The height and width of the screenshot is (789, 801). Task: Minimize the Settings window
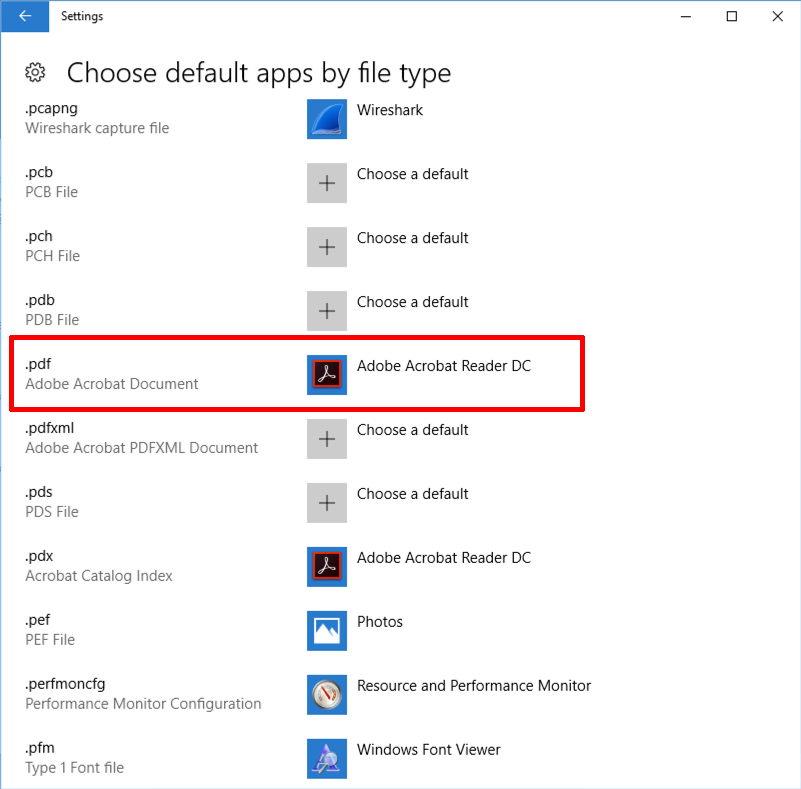(x=686, y=16)
